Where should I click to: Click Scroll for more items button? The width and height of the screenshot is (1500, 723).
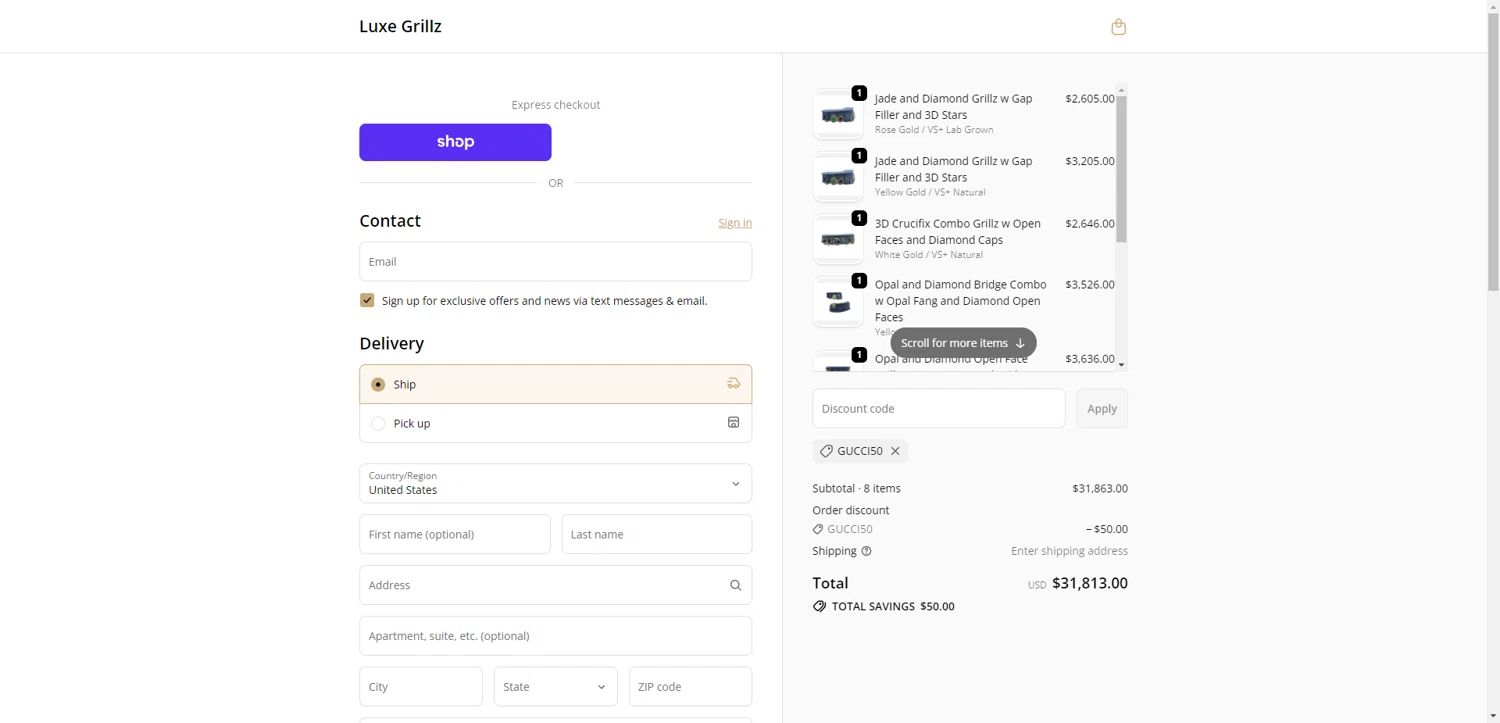963,343
